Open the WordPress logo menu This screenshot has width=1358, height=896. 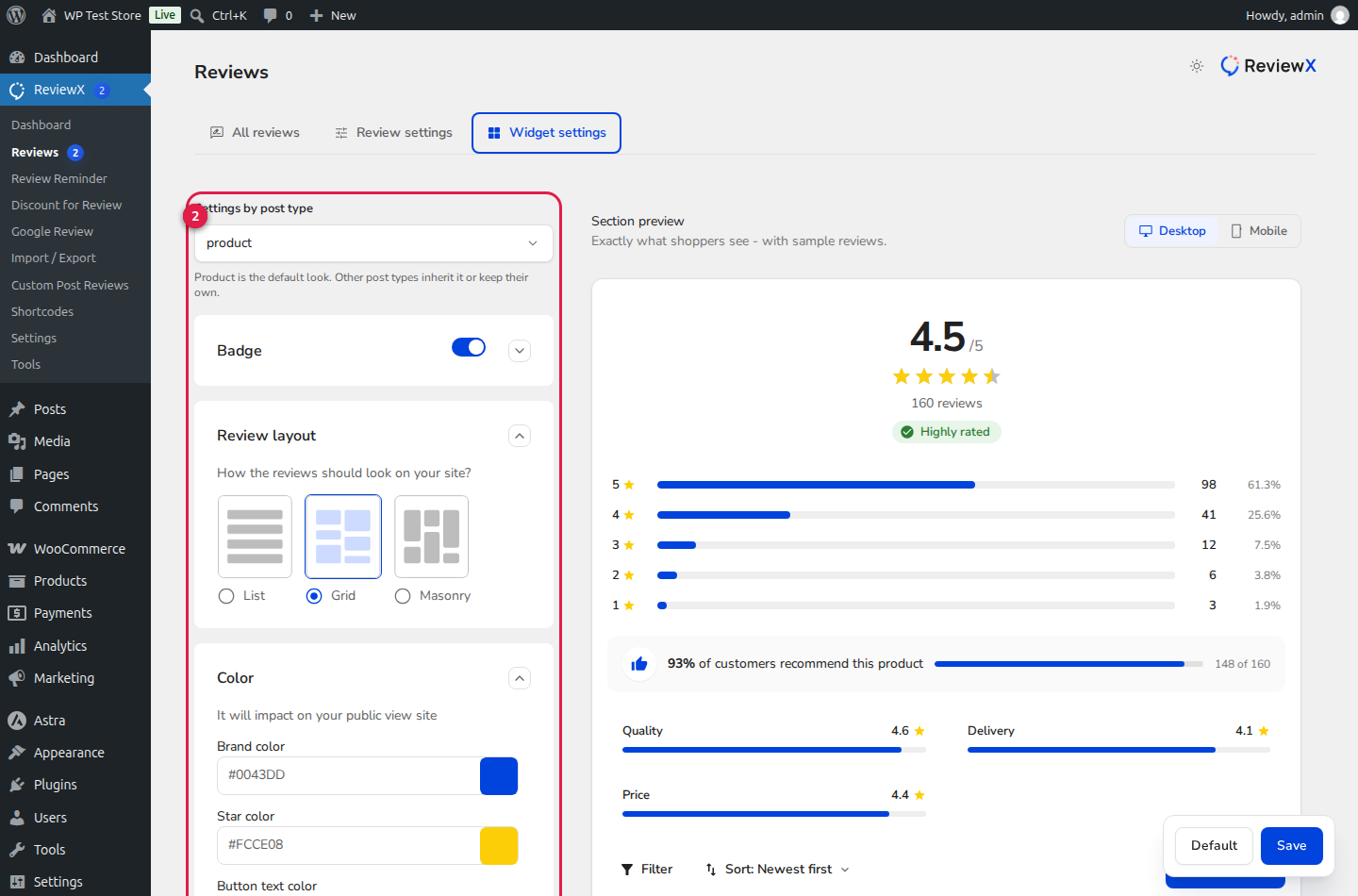click(16, 15)
